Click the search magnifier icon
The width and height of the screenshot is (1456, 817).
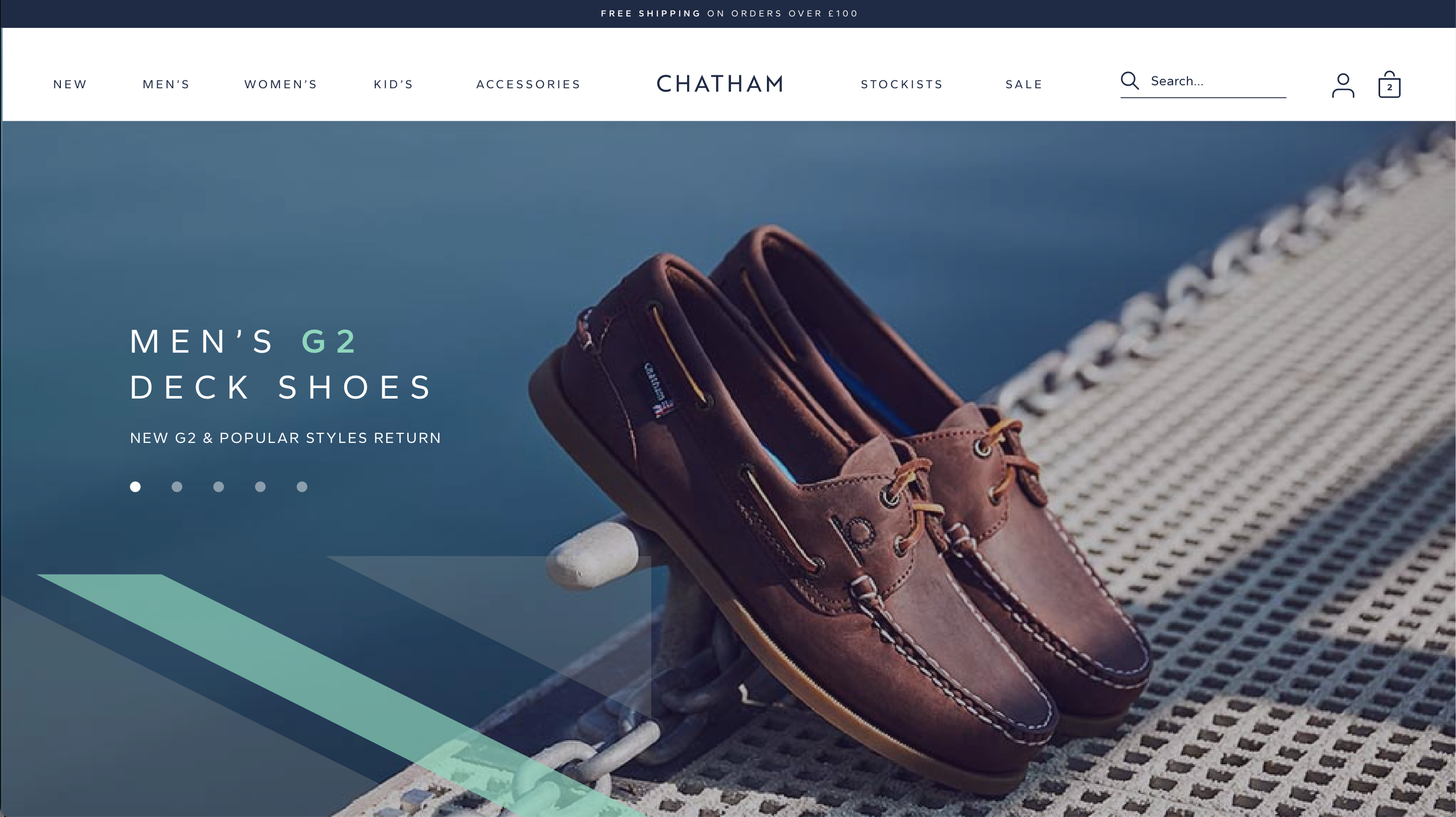click(1129, 81)
